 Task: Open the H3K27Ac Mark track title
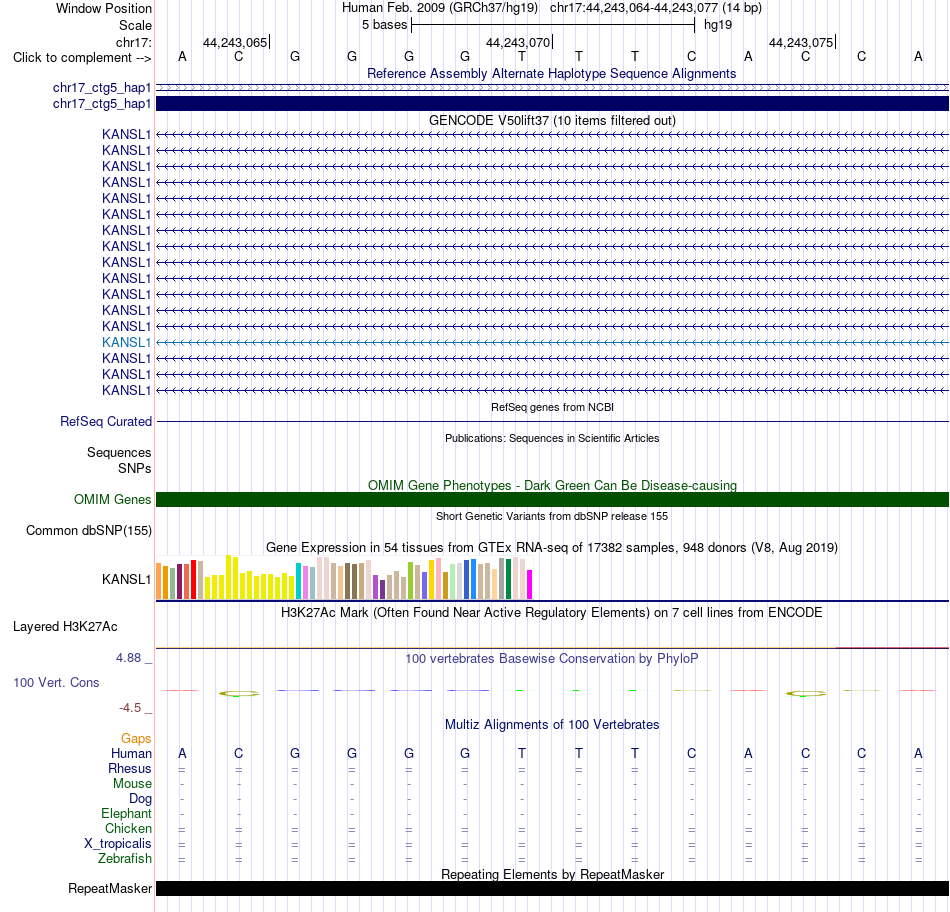tap(551, 612)
